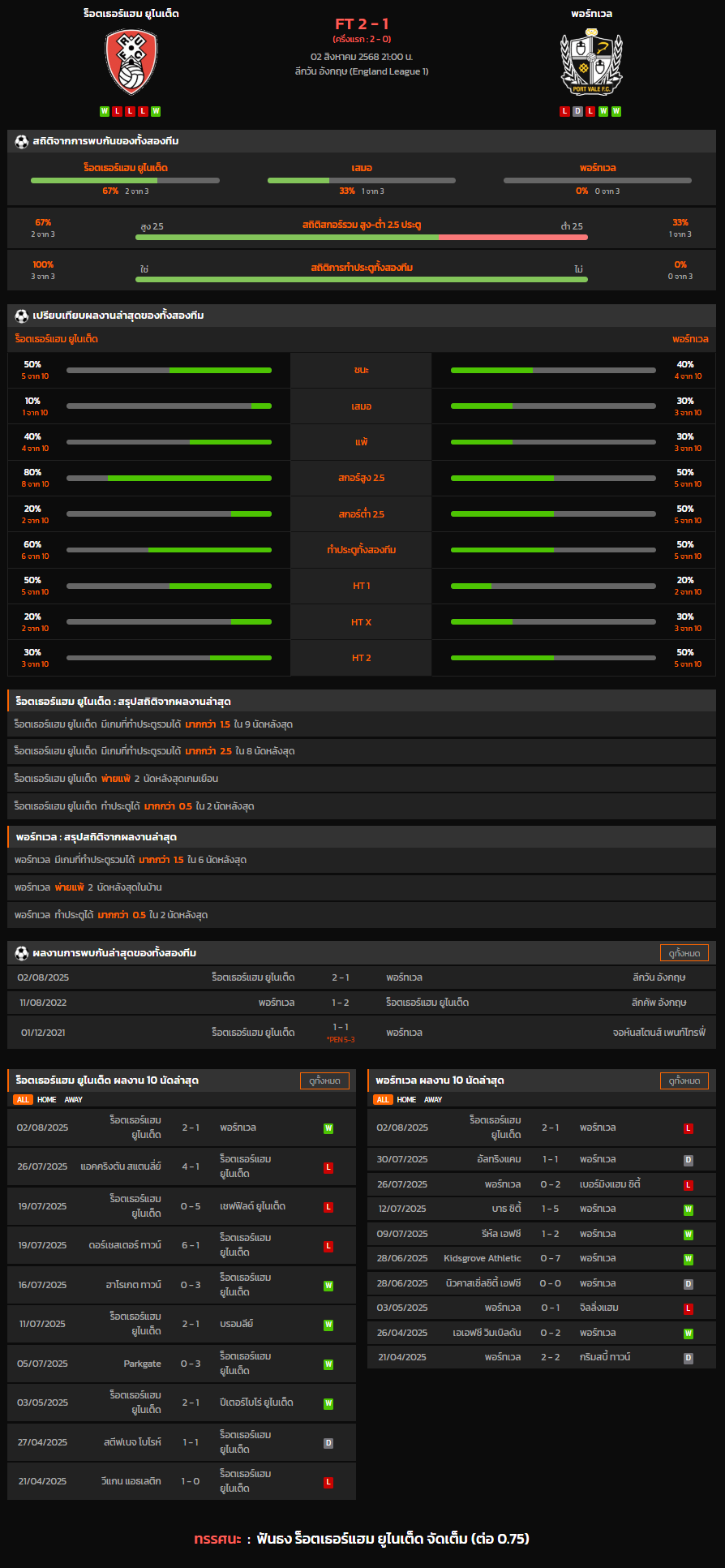Click the L badge on Rotherham 26/07/2025 row
725x1568 pixels.
tap(328, 1167)
